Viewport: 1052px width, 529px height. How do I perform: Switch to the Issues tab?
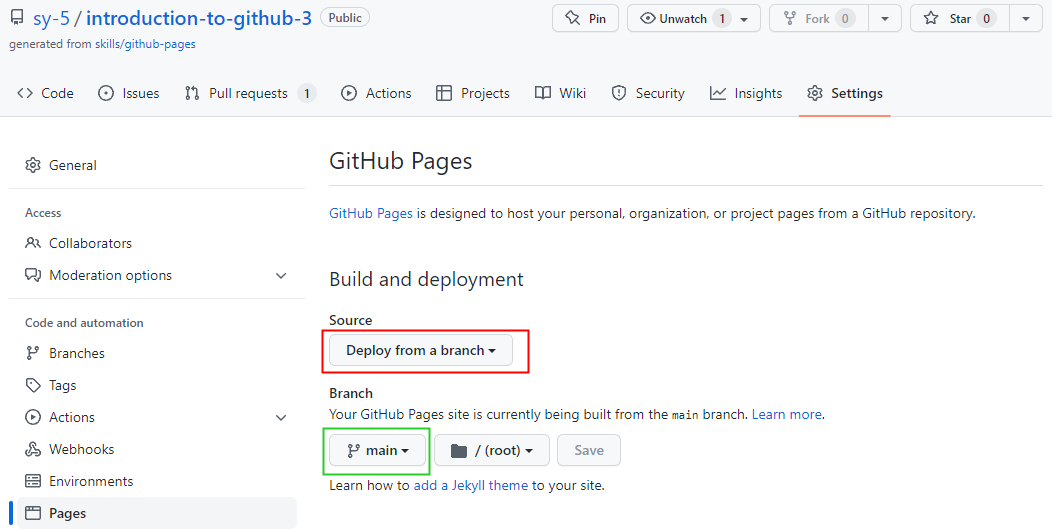pyautogui.click(x=129, y=93)
